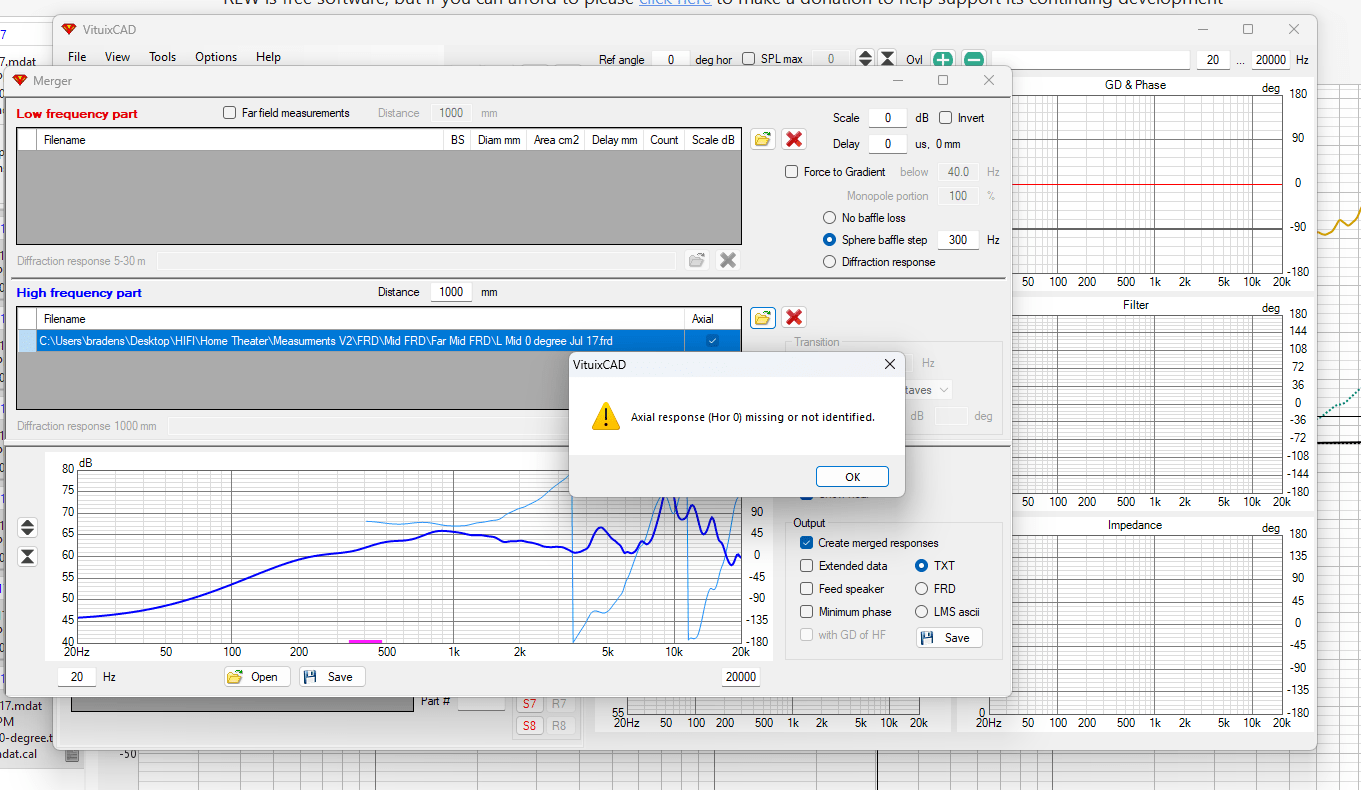
Task: Click the yellow warning triangle icon
Action: point(606,416)
